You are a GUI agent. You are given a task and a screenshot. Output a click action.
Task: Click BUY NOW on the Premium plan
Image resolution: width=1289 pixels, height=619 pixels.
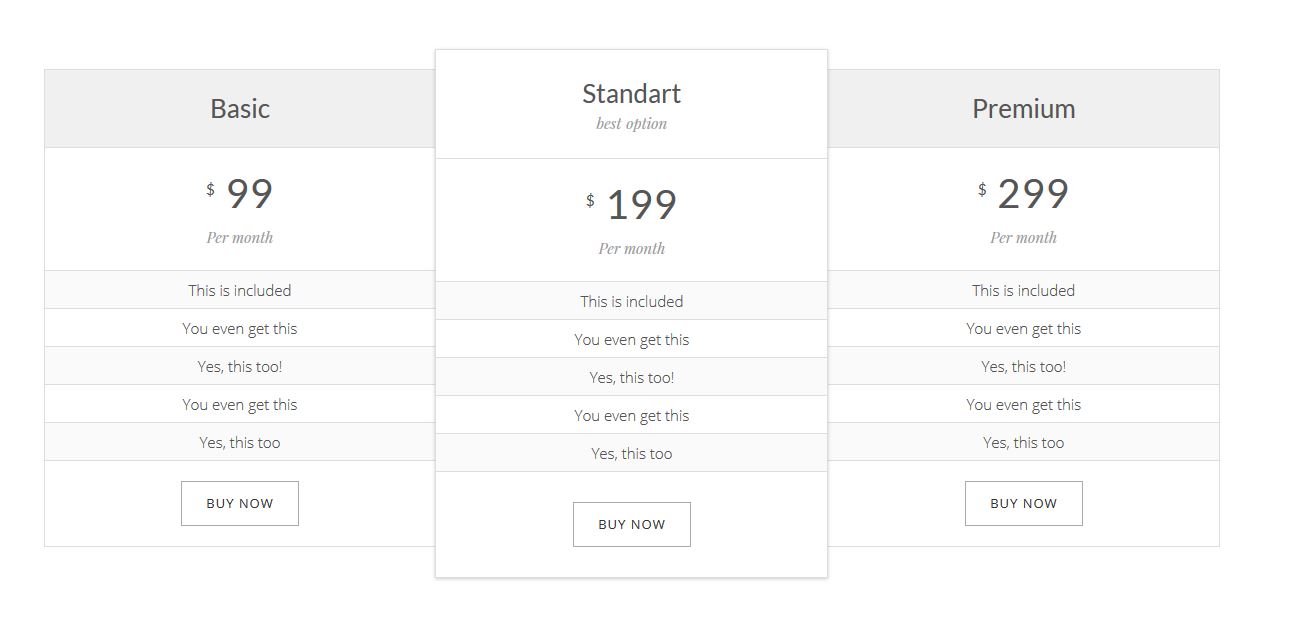pyautogui.click(x=1023, y=503)
